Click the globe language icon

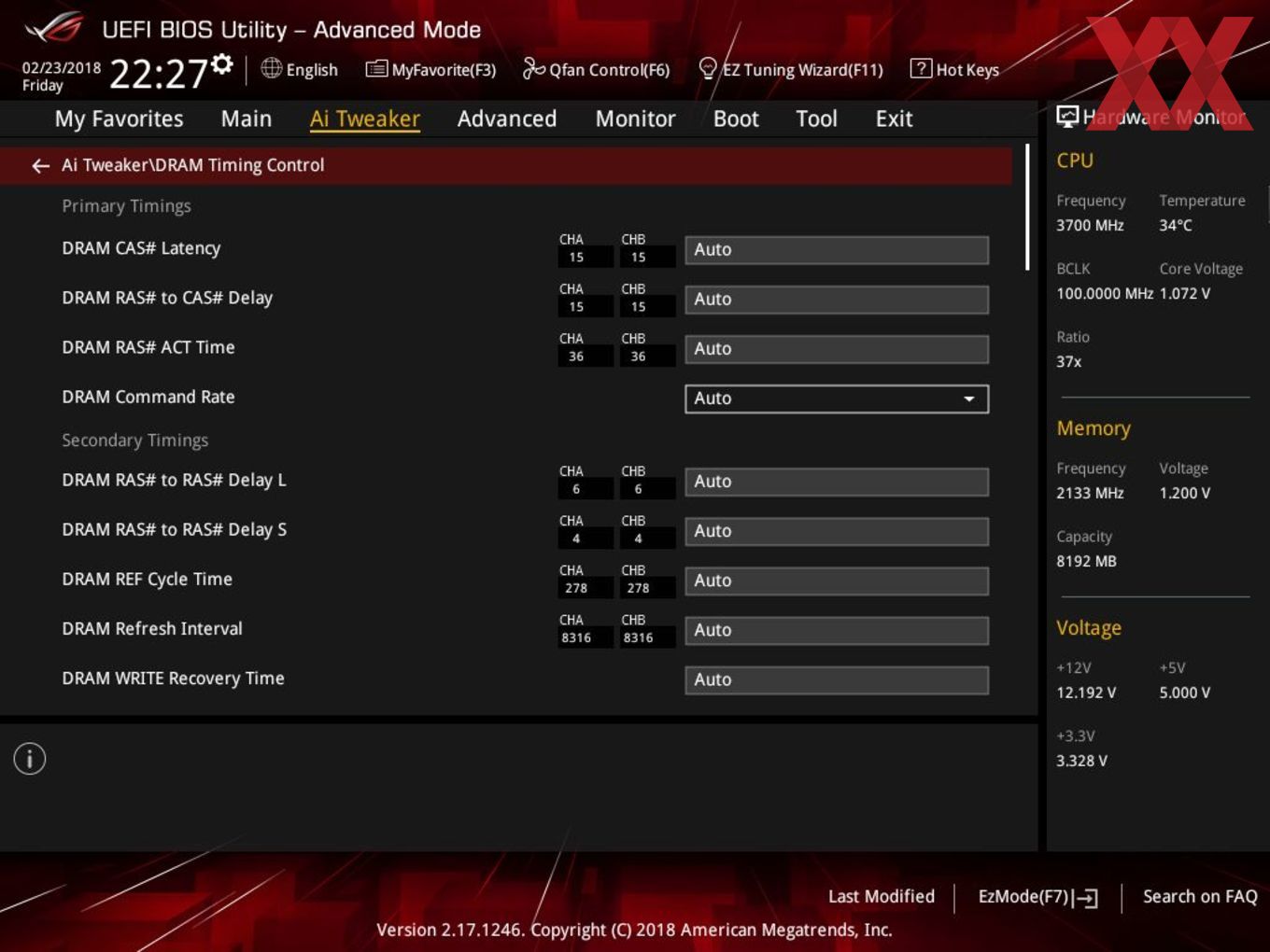271,68
